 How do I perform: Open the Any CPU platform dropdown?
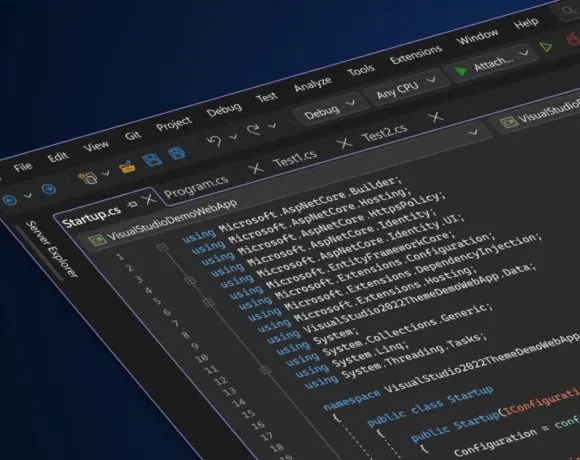(x=406, y=86)
